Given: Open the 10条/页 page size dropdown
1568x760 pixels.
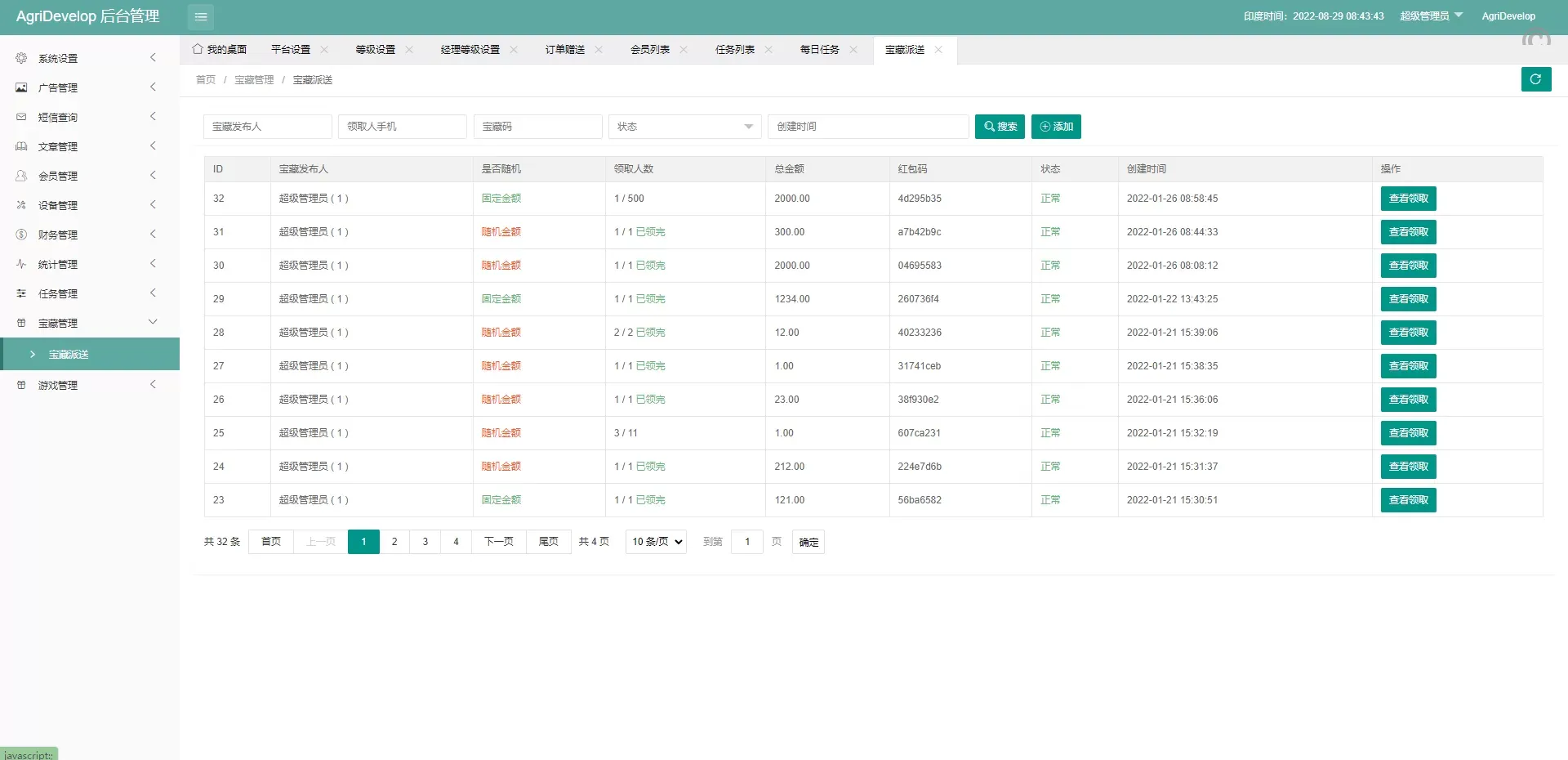Looking at the screenshot, I should tap(654, 541).
